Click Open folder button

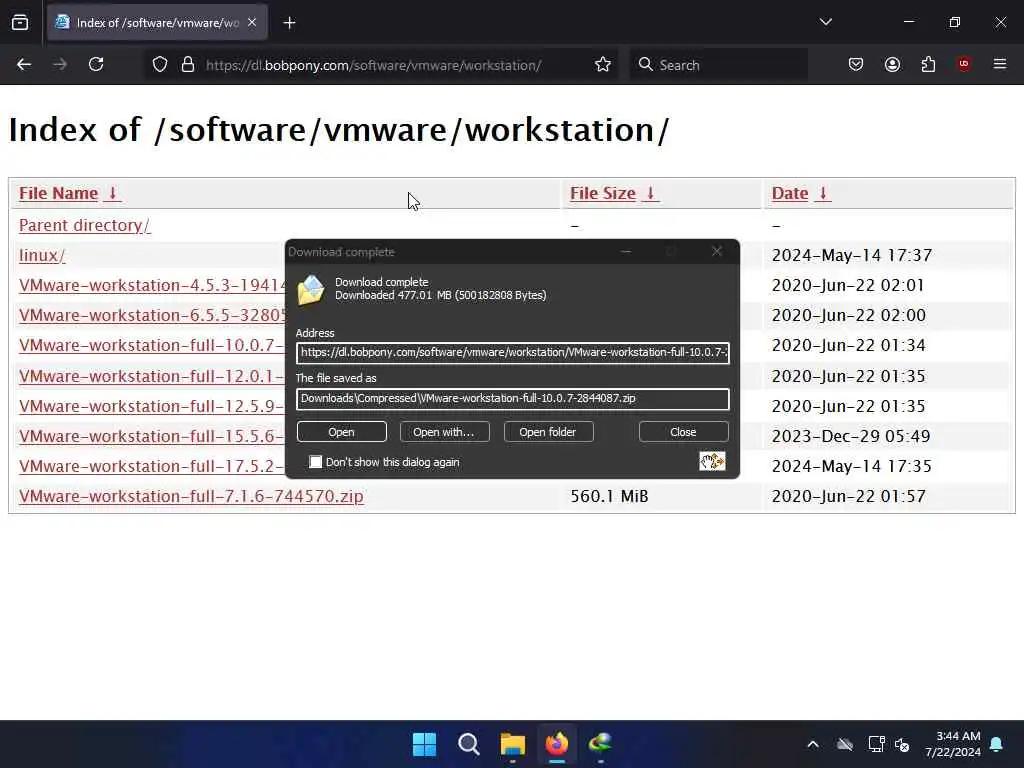tap(548, 432)
